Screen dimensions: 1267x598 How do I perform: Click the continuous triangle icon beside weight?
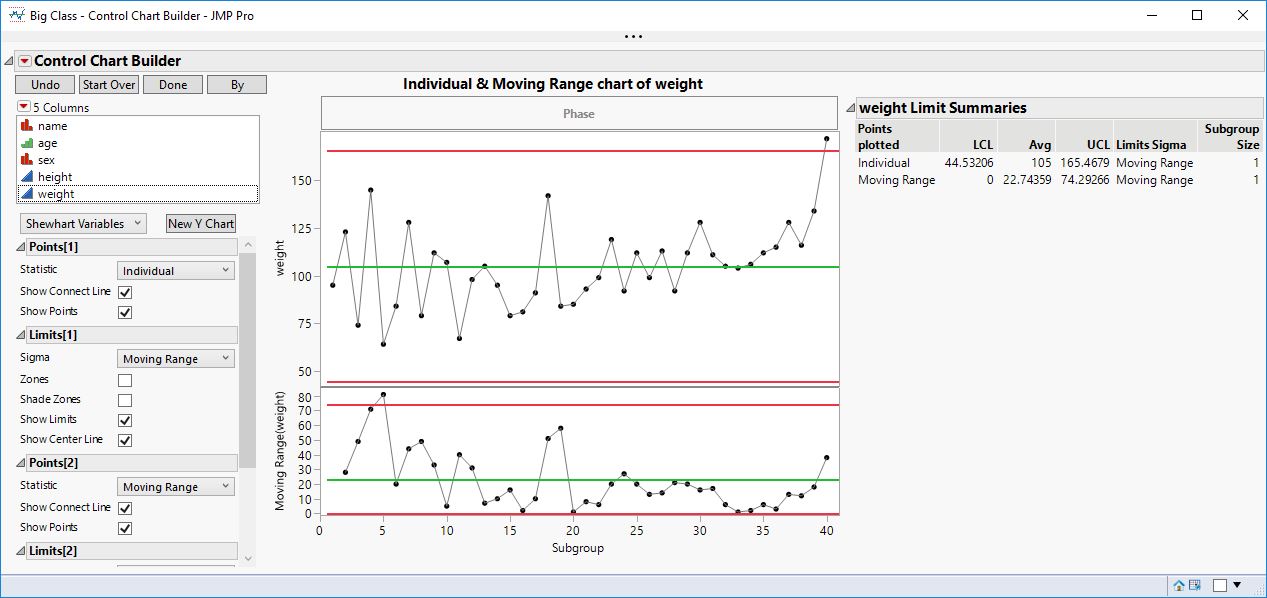click(29, 194)
